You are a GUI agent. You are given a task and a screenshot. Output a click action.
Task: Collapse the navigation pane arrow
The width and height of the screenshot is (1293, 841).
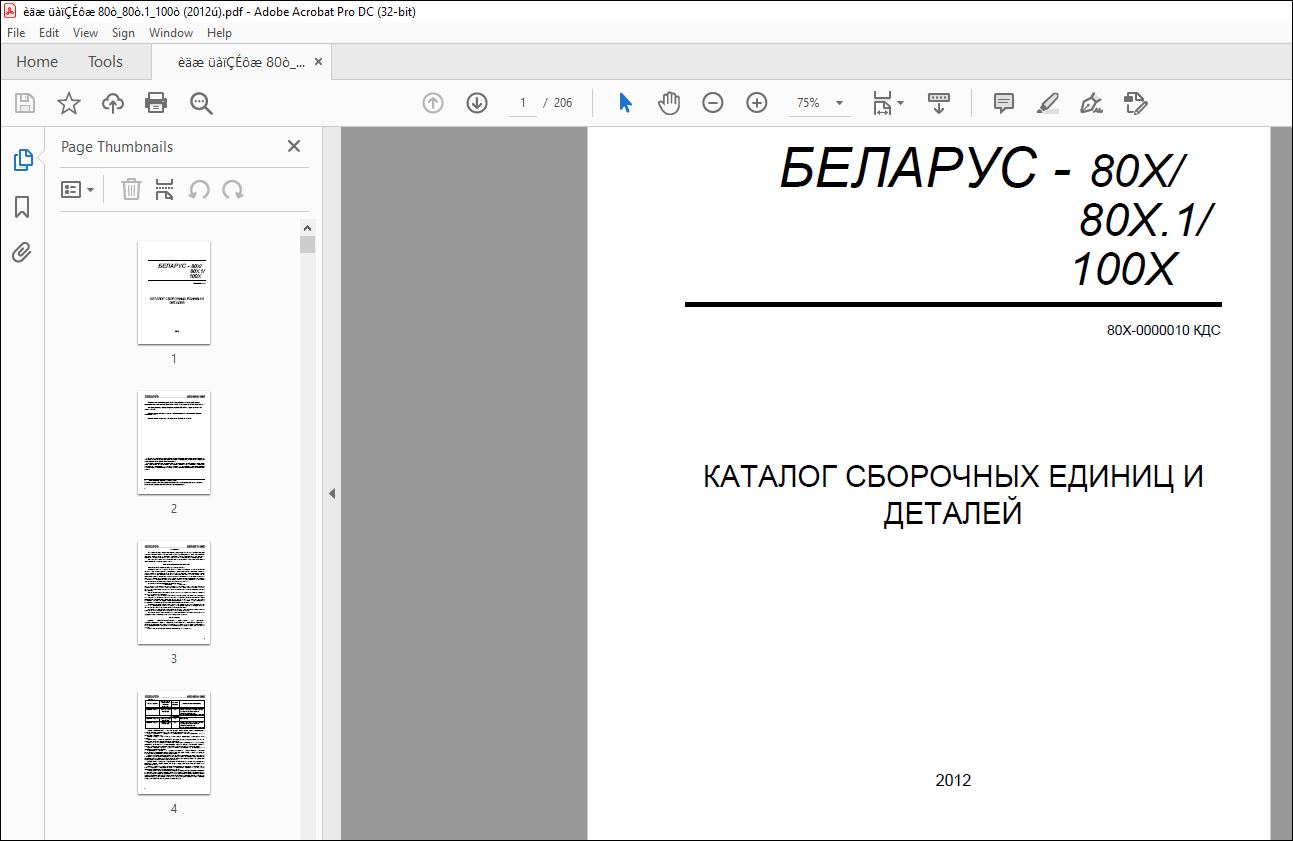332,493
